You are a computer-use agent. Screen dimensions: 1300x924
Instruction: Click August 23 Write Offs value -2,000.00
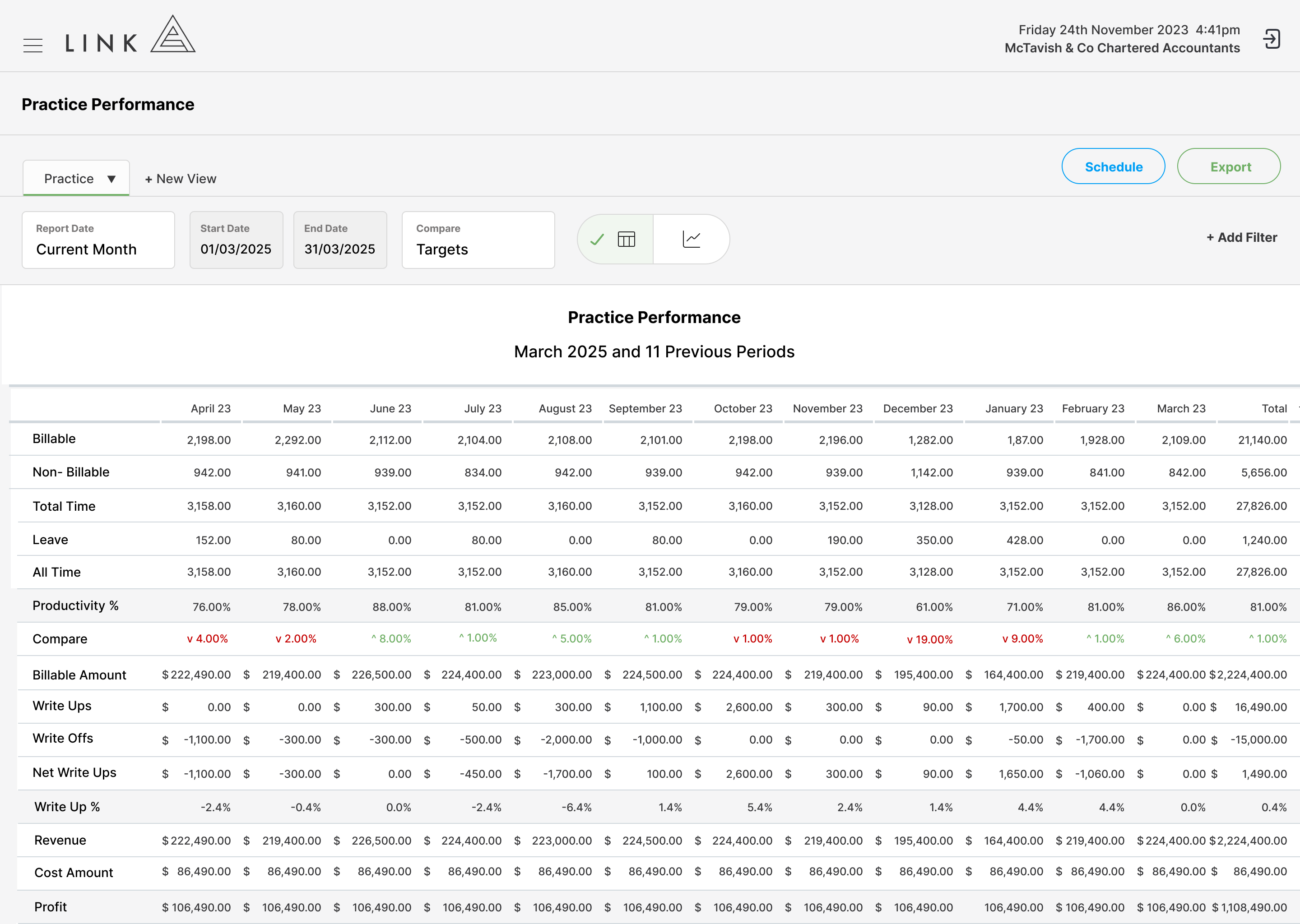(x=567, y=739)
